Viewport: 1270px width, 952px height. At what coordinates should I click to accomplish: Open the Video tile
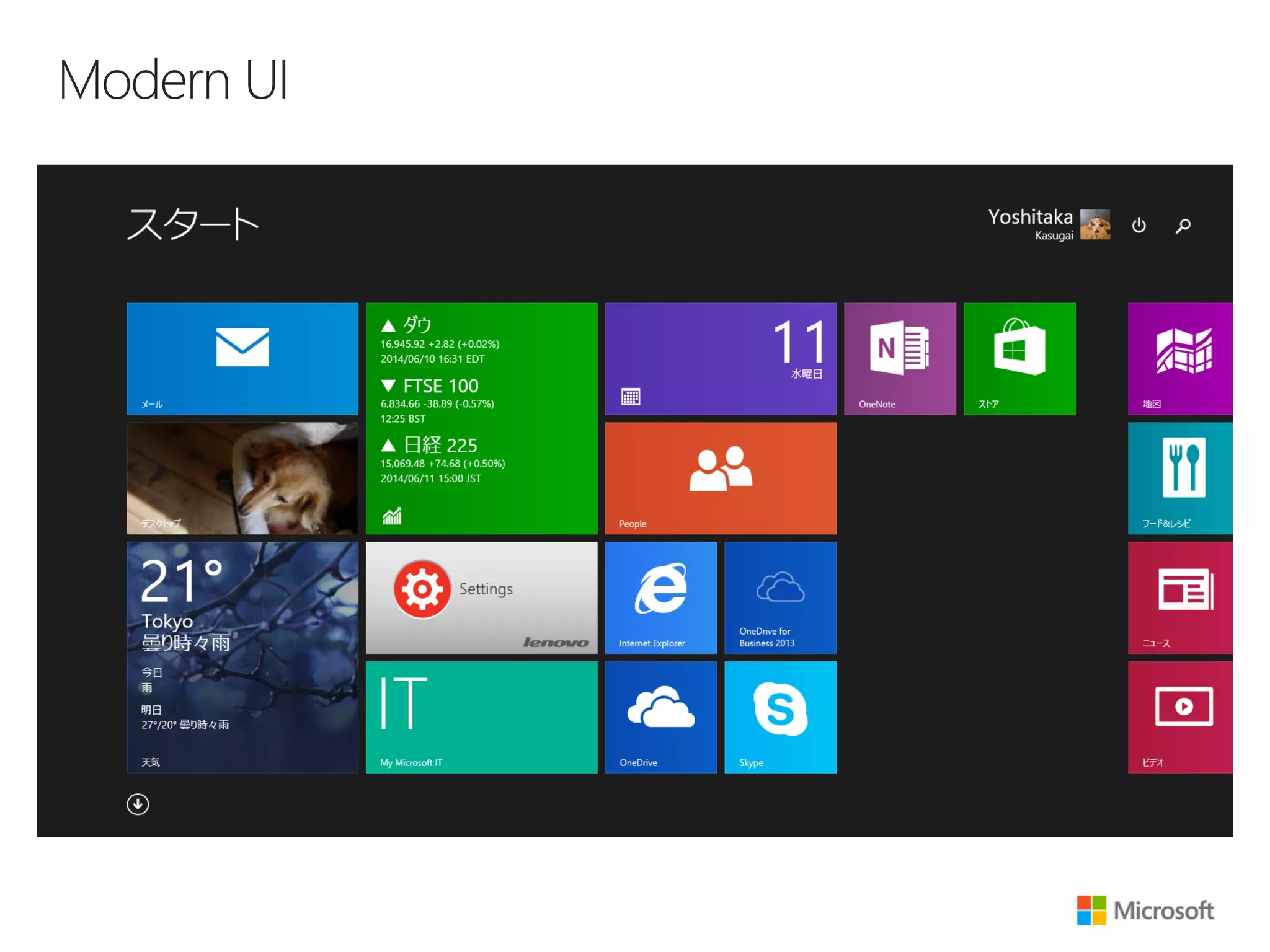coord(1180,717)
